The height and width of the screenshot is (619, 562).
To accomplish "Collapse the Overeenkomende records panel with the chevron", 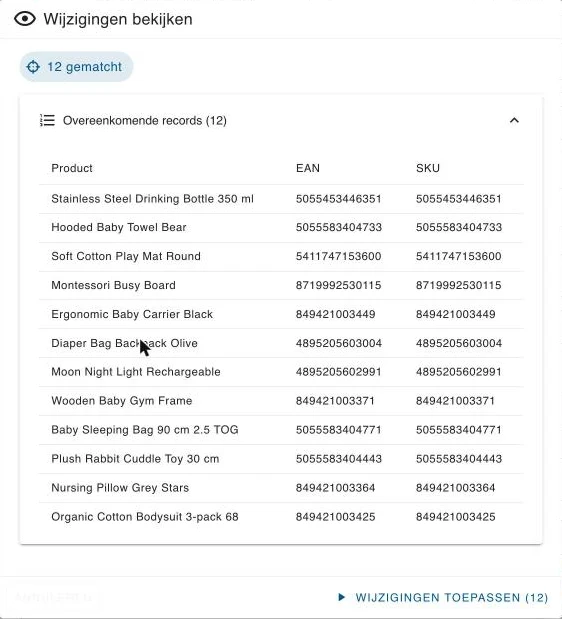I will 514,120.
